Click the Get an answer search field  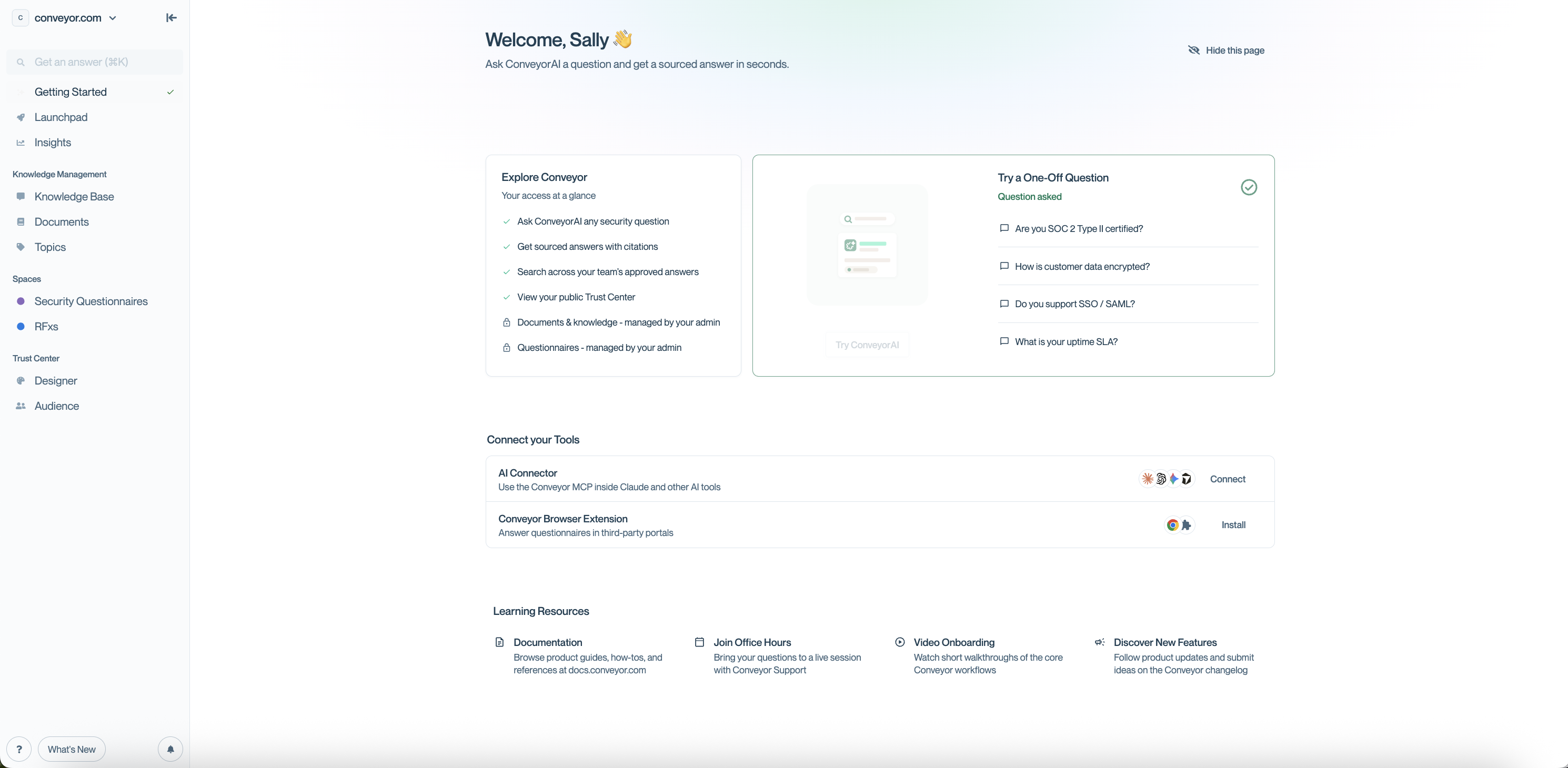(x=95, y=62)
